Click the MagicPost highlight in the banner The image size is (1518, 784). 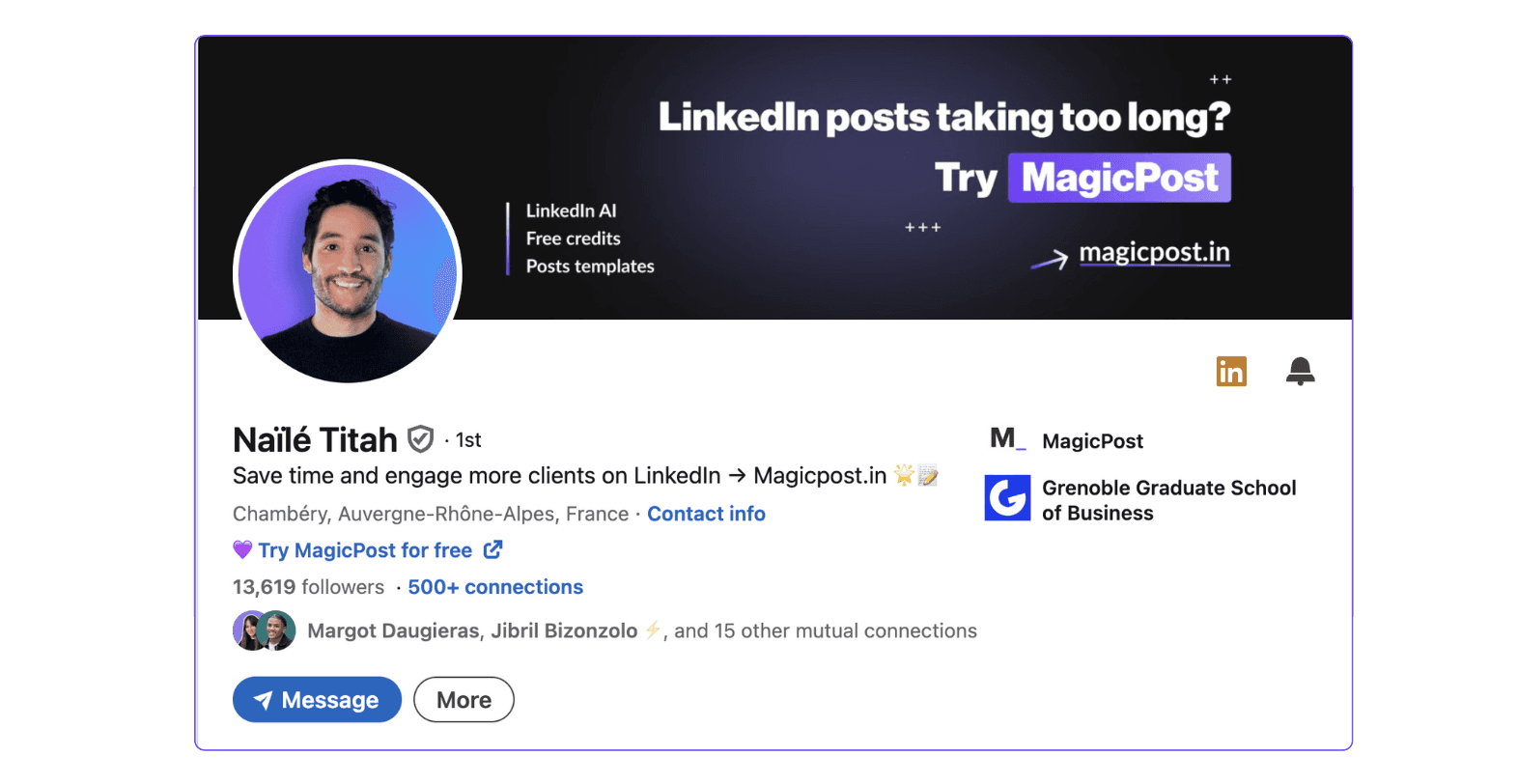(1119, 178)
